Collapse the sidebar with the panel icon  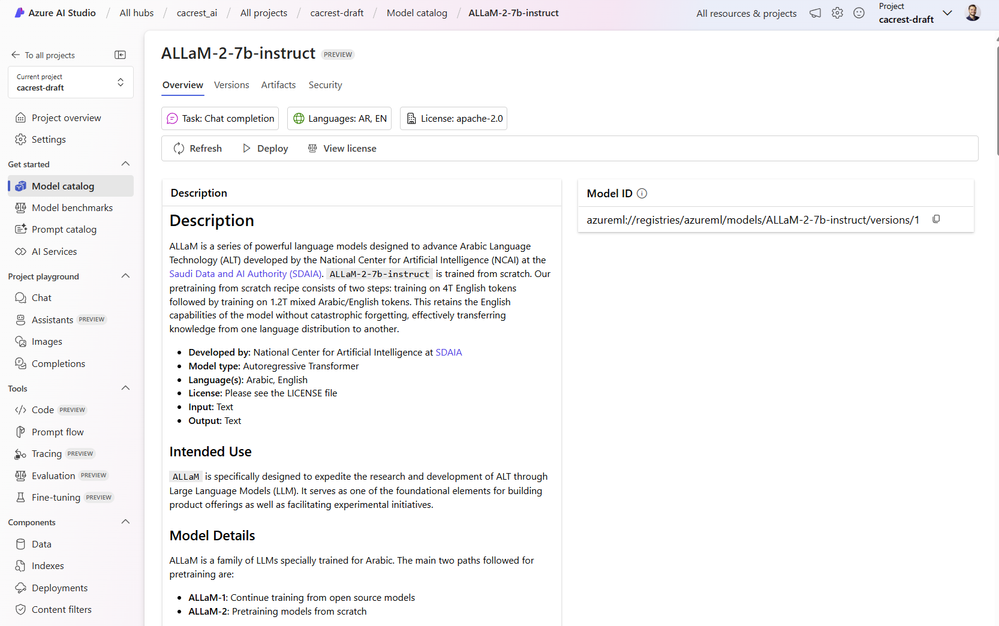click(120, 55)
